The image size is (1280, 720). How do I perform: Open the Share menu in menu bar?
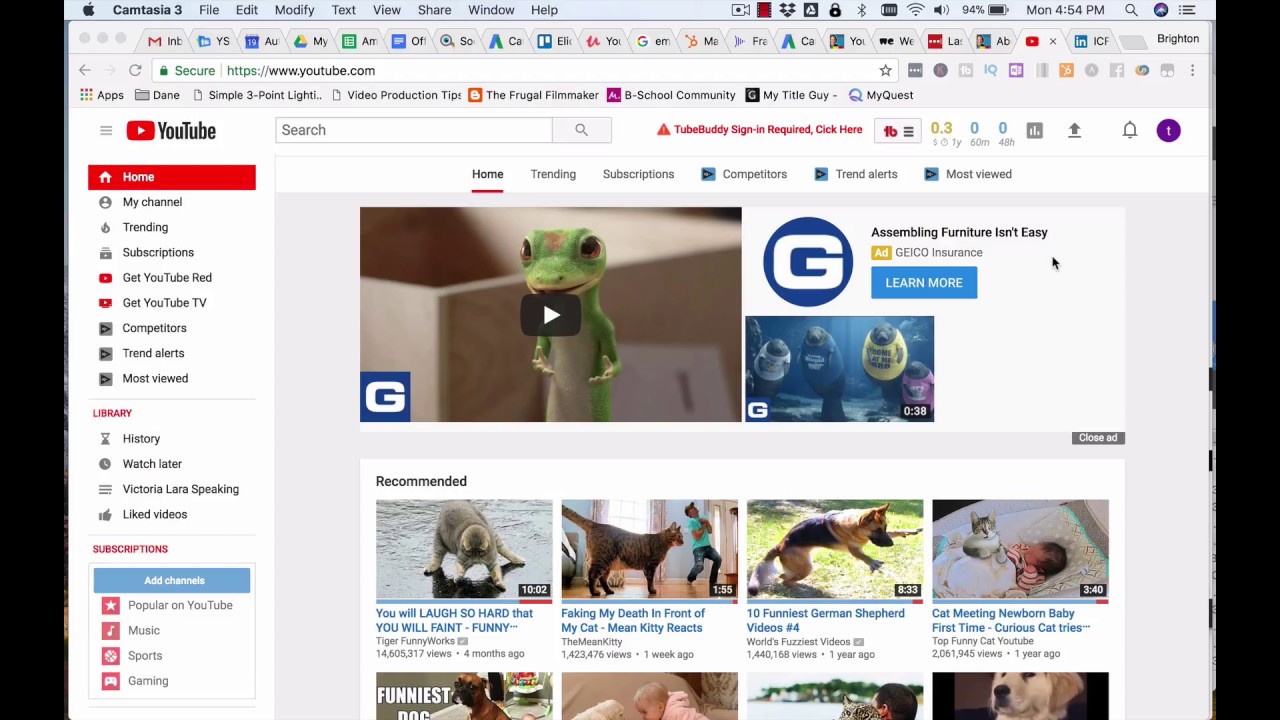[434, 10]
